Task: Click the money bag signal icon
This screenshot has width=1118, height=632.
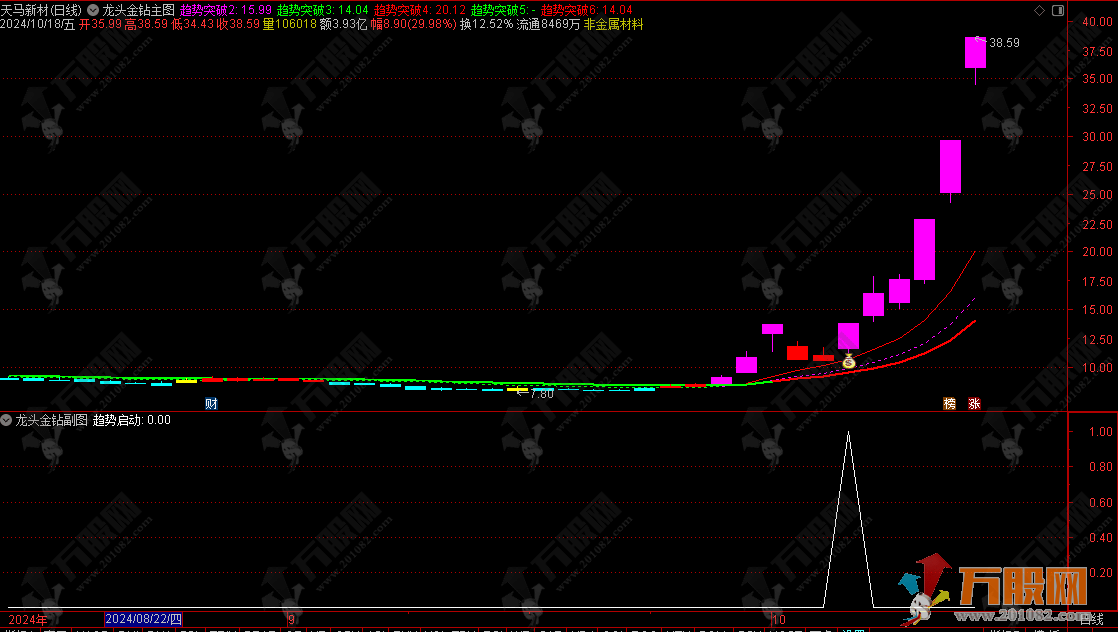Action: pyautogui.click(x=848, y=361)
